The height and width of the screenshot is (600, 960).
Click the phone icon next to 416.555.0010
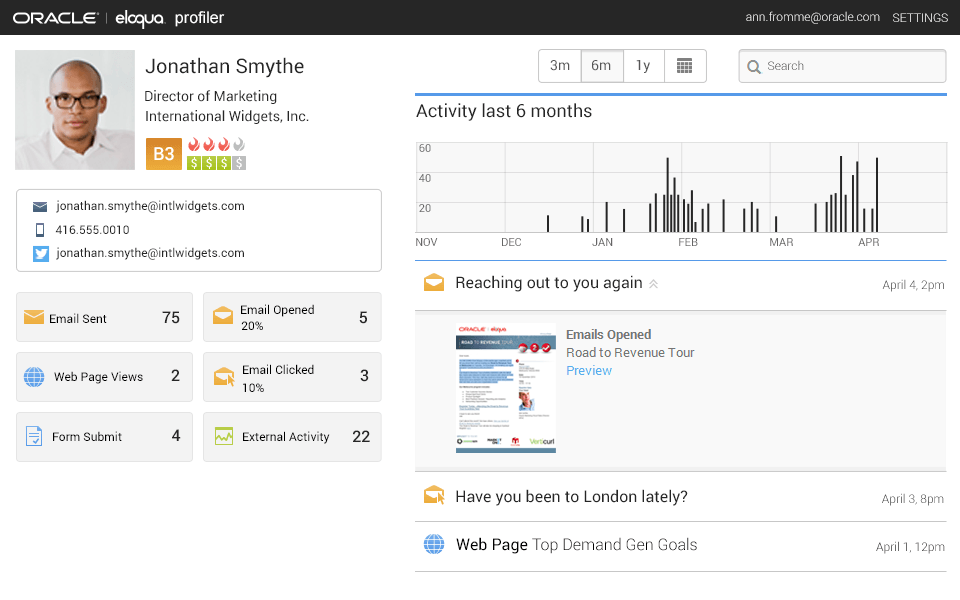point(40,230)
